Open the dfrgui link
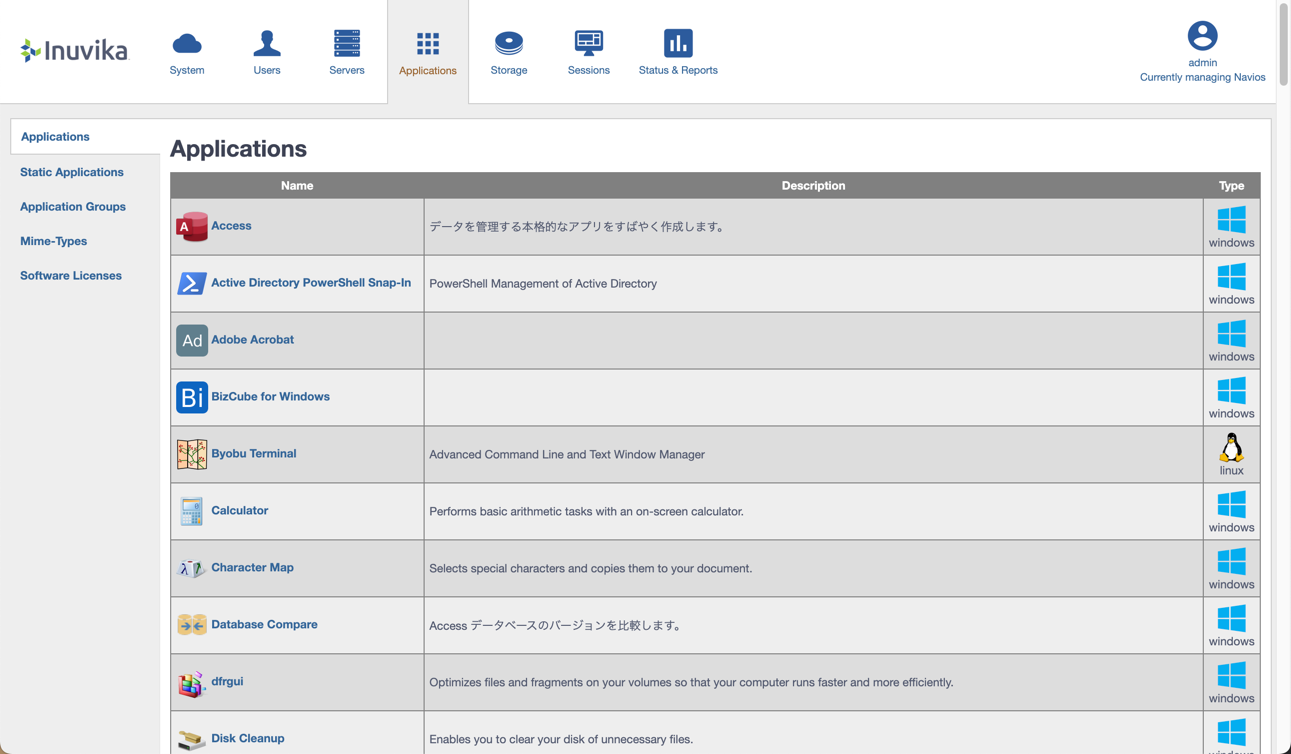 pos(227,682)
